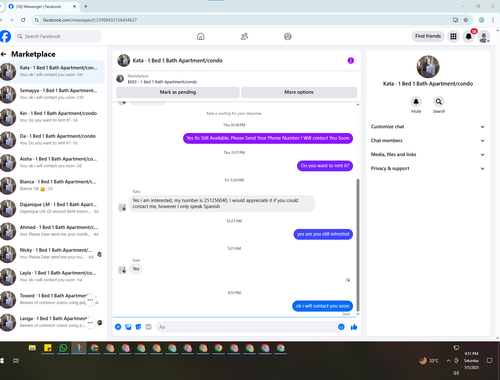Click the More options button
Viewport: 500px width, 380px height.
coord(299,92)
